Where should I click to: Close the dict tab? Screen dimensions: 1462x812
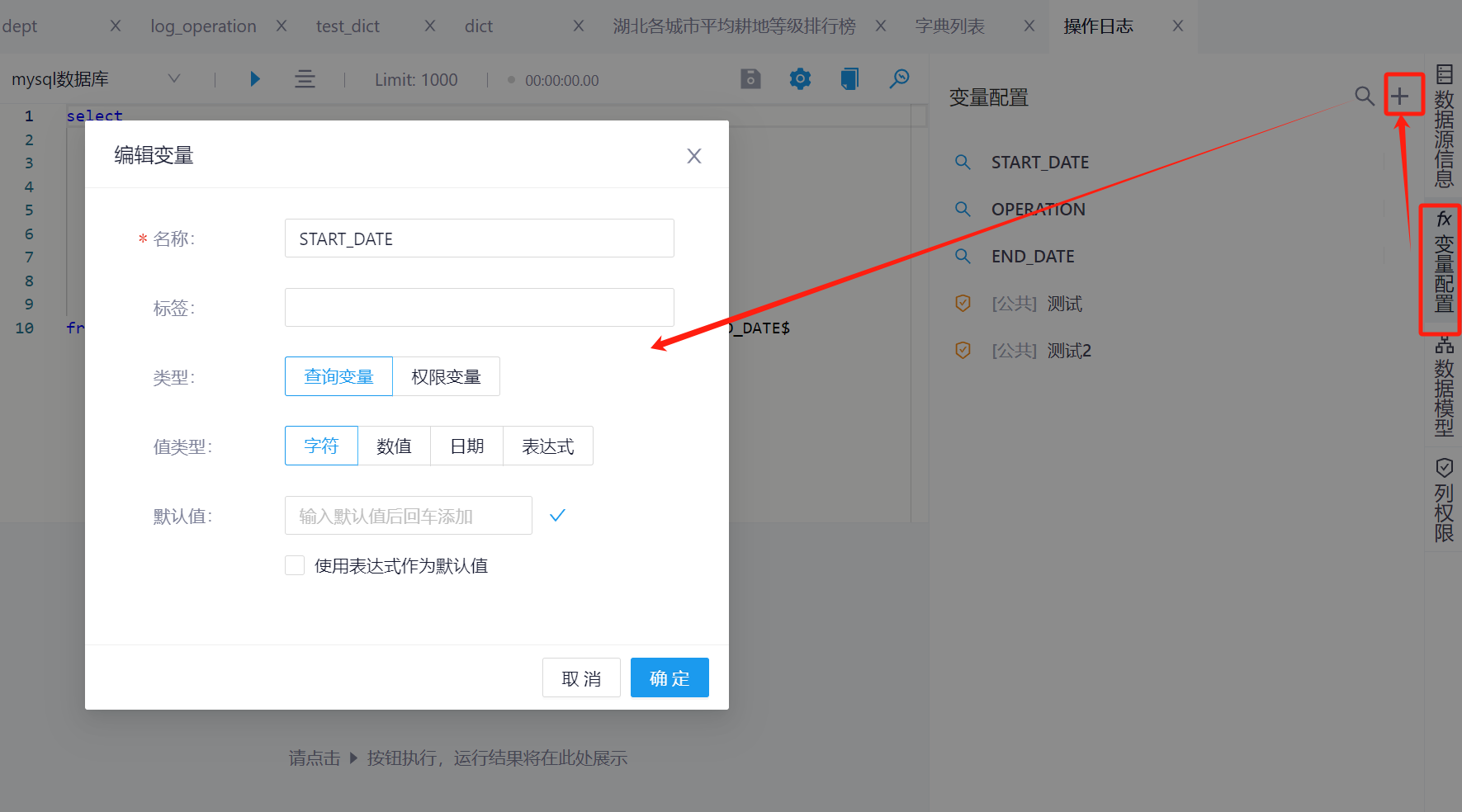[x=579, y=26]
